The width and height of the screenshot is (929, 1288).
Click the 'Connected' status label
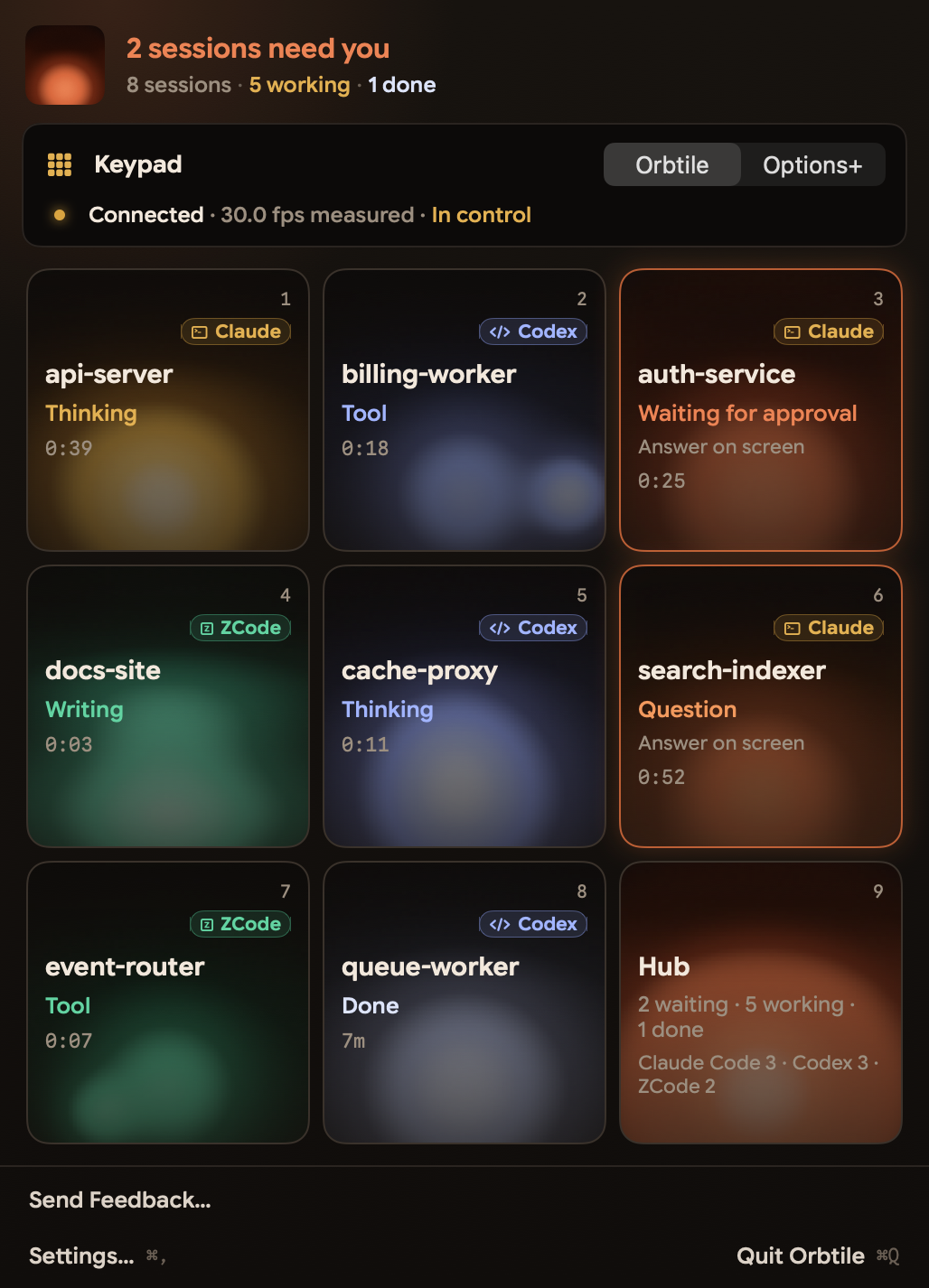pyautogui.click(x=146, y=215)
